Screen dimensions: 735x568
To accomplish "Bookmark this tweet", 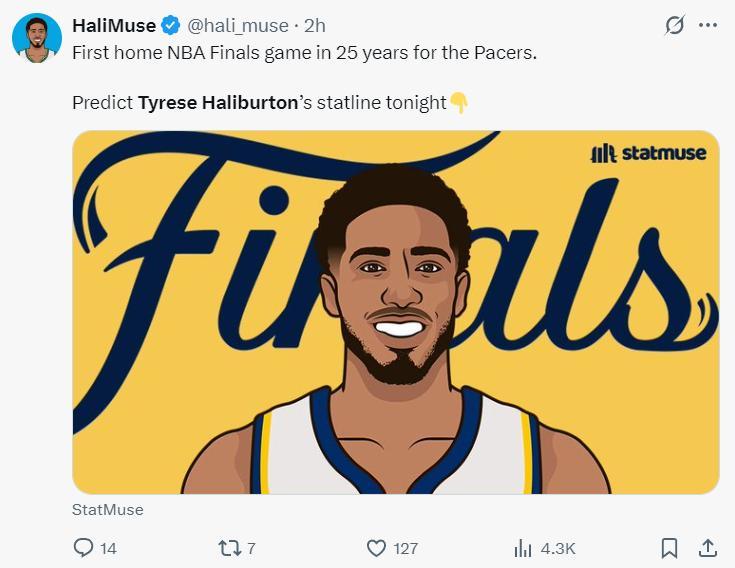I will (x=670, y=548).
